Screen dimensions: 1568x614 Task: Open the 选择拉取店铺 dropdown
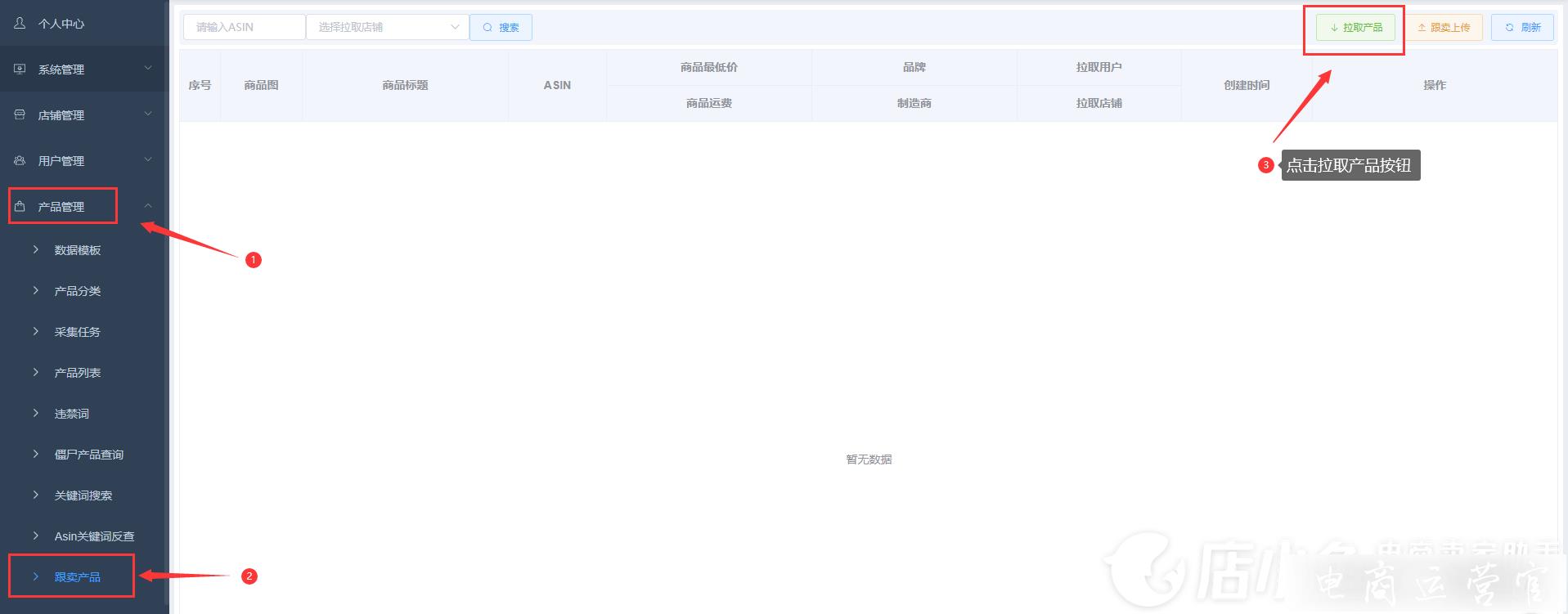coord(388,27)
